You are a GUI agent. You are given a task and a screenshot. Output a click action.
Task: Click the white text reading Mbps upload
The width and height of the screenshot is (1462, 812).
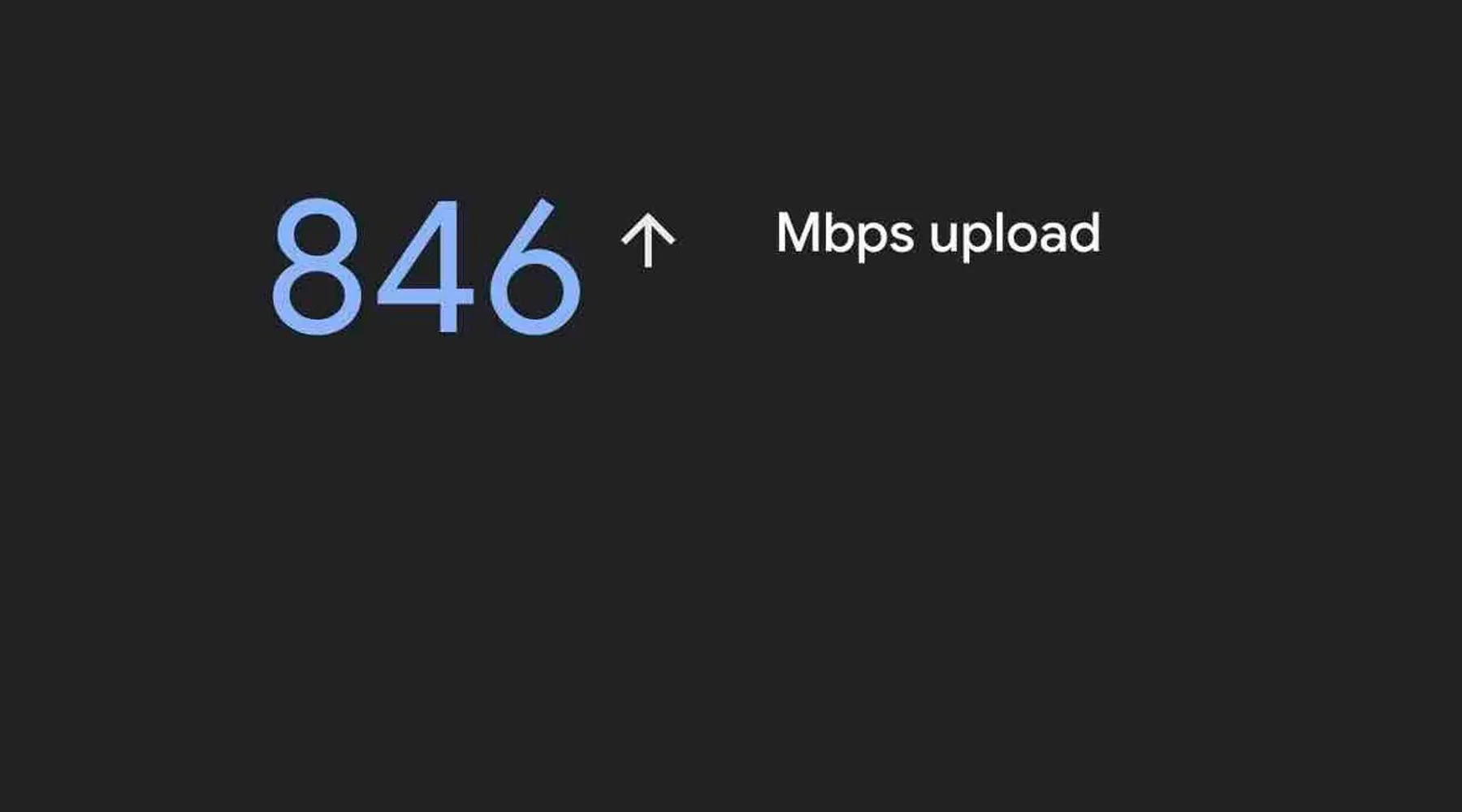point(938,235)
